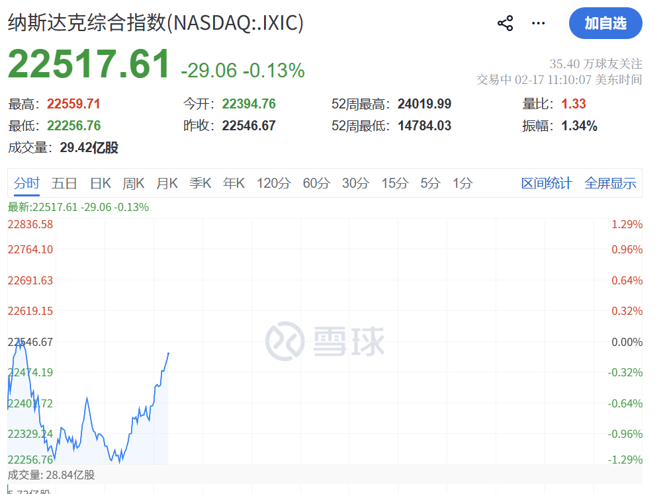The image size is (667, 494).
Task: Switch to the 30分 interval
Action: [355, 183]
